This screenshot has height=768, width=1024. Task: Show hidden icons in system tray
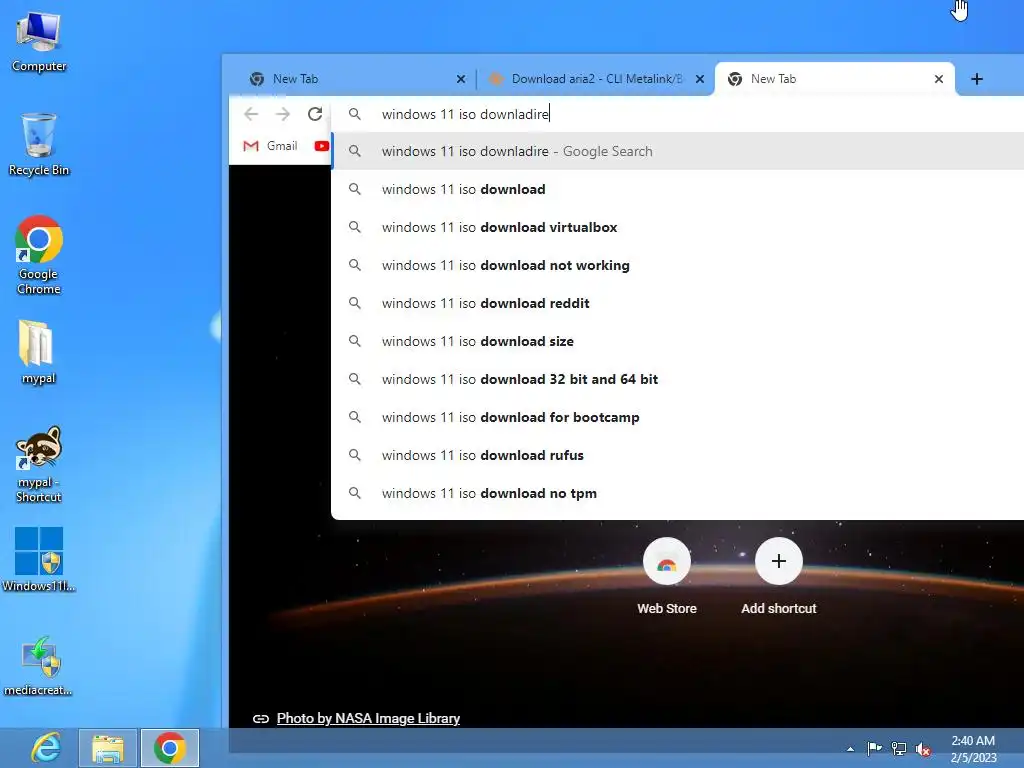tap(850, 749)
